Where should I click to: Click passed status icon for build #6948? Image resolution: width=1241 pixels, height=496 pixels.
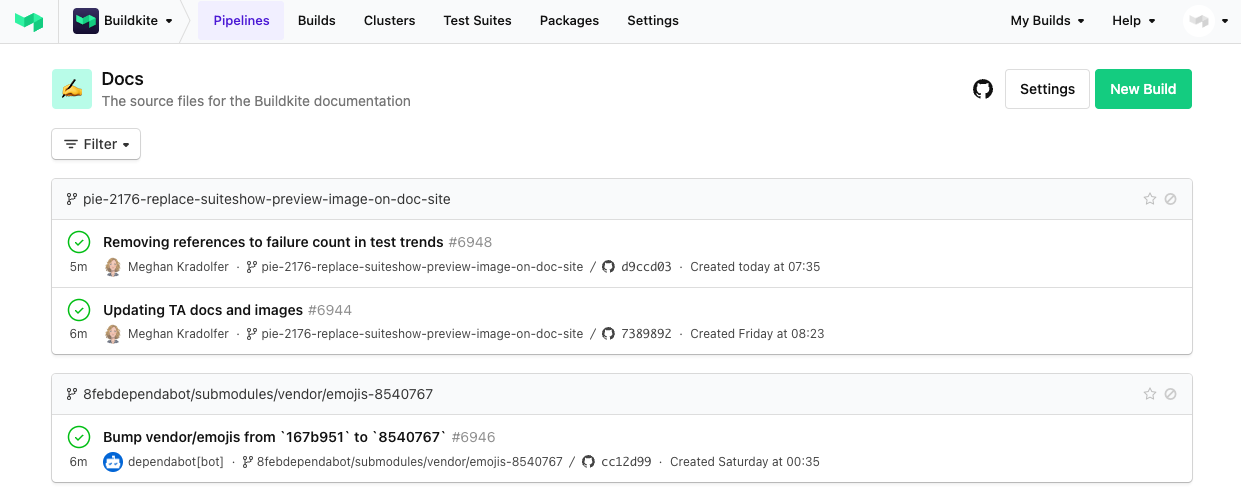tap(79, 242)
